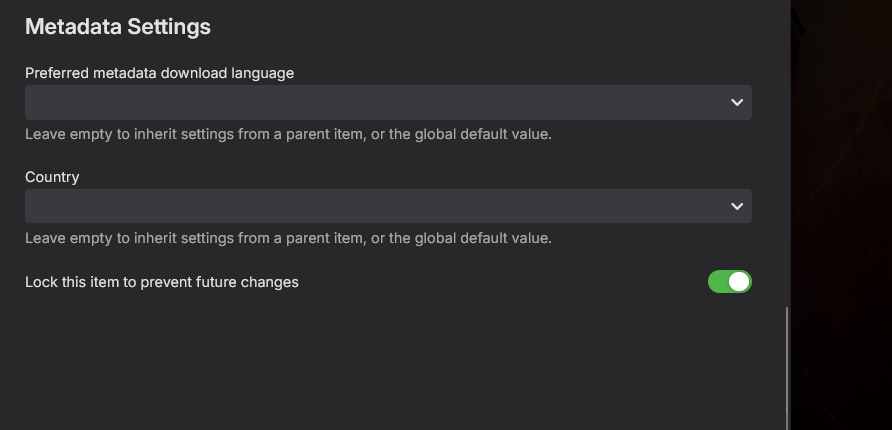Open the Preferred metadata download language dropdown
This screenshot has height=430, width=892.
(388, 102)
